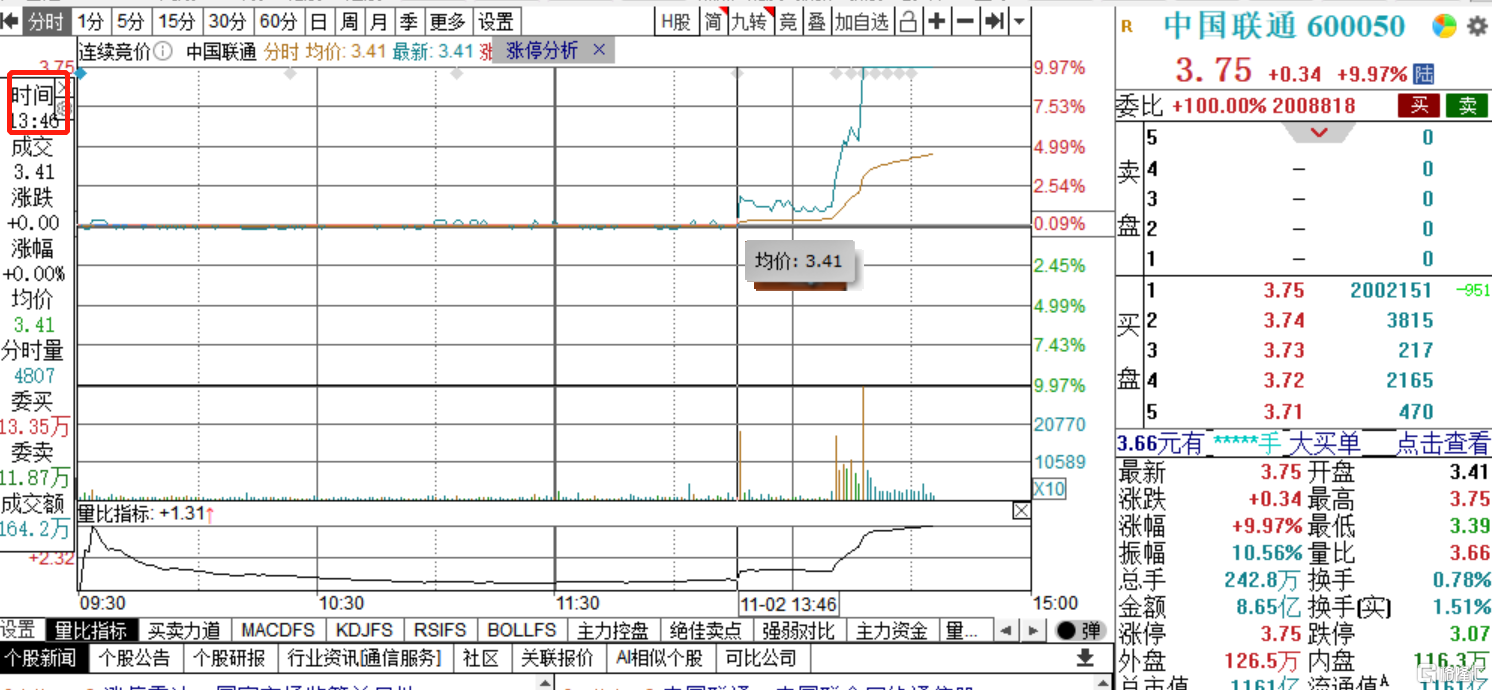Toggle the 竞 auction display
This screenshot has width=1492, height=690.
pos(789,21)
